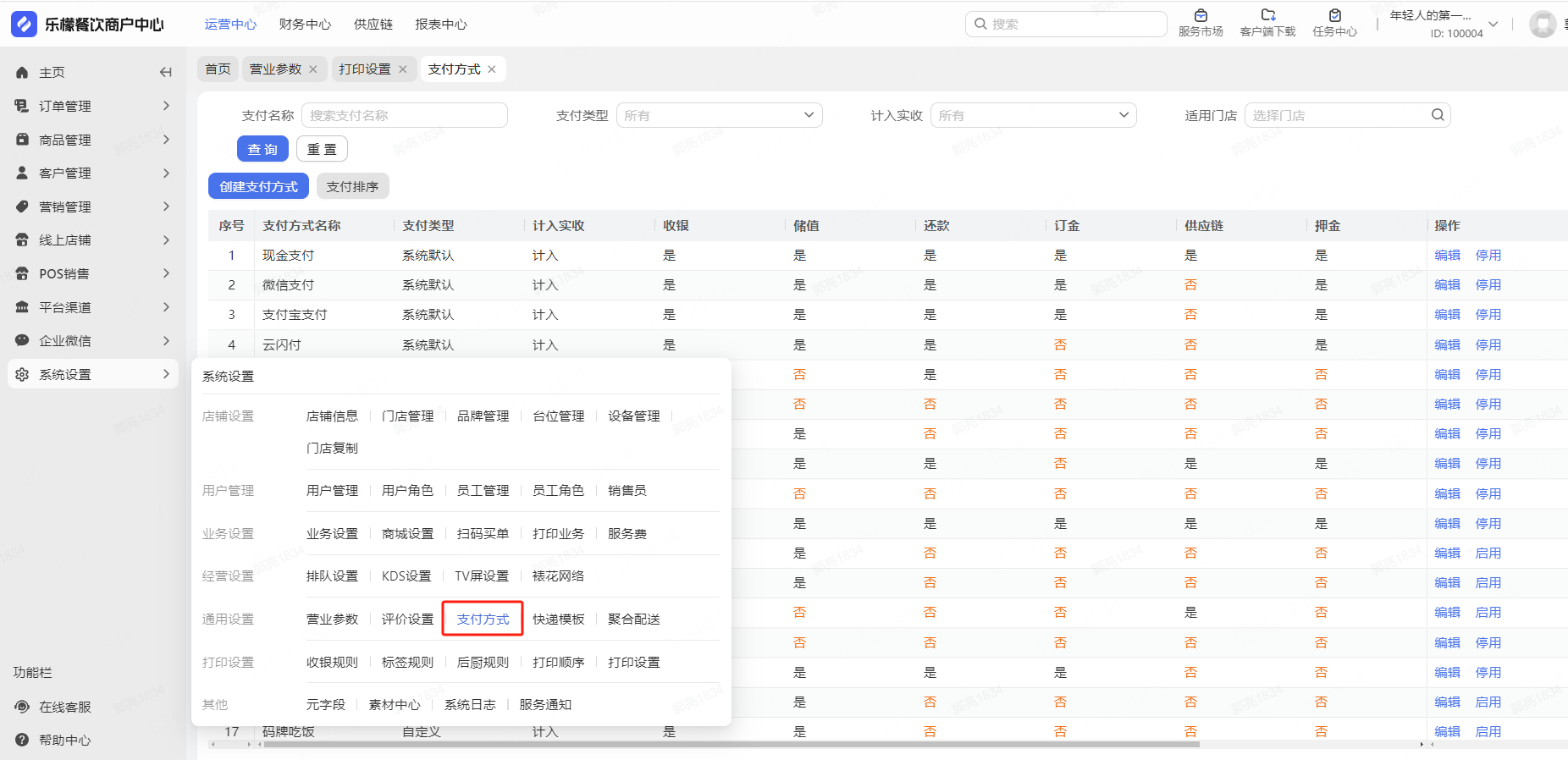Expand 平台渠道 submenu chevron
This screenshot has height=760, width=1568.
[x=166, y=307]
